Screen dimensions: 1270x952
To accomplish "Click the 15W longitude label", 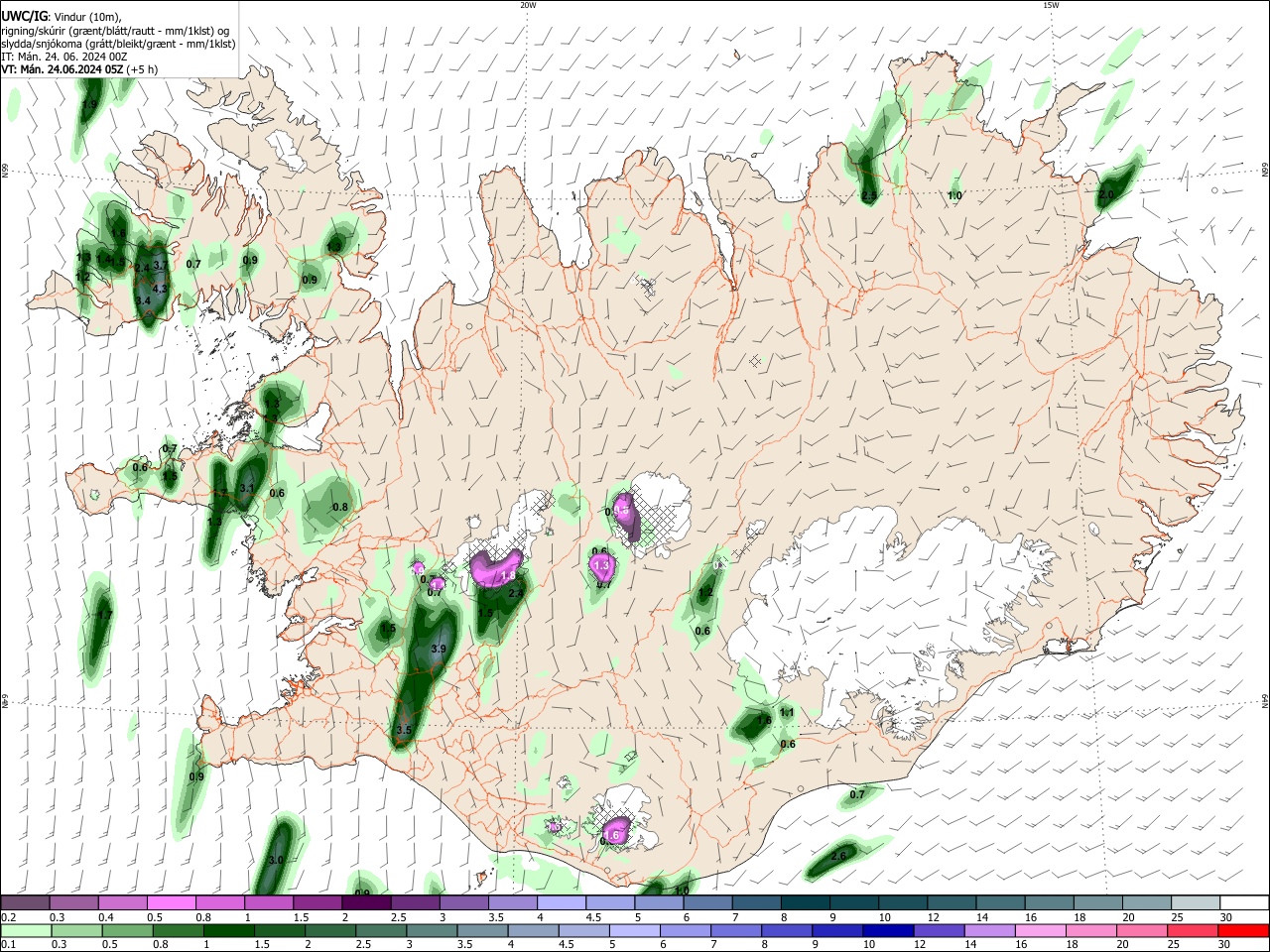I will coord(1051,5).
